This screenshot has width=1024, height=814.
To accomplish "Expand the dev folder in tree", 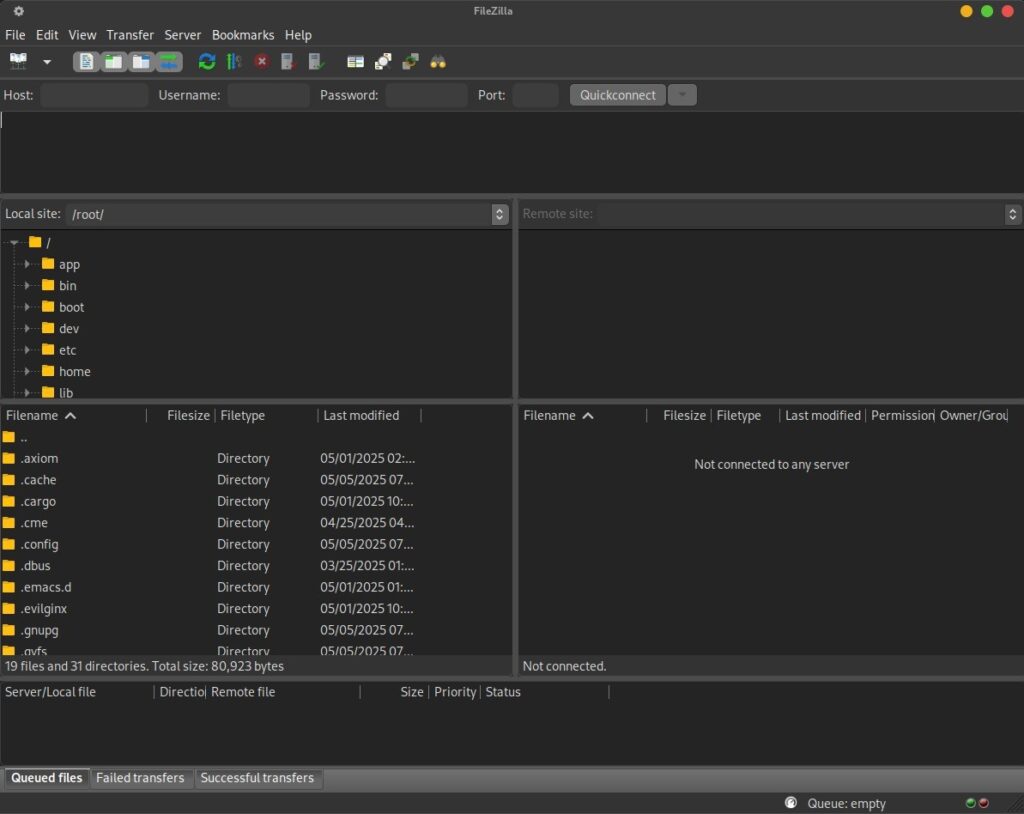I will pyautogui.click(x=27, y=329).
